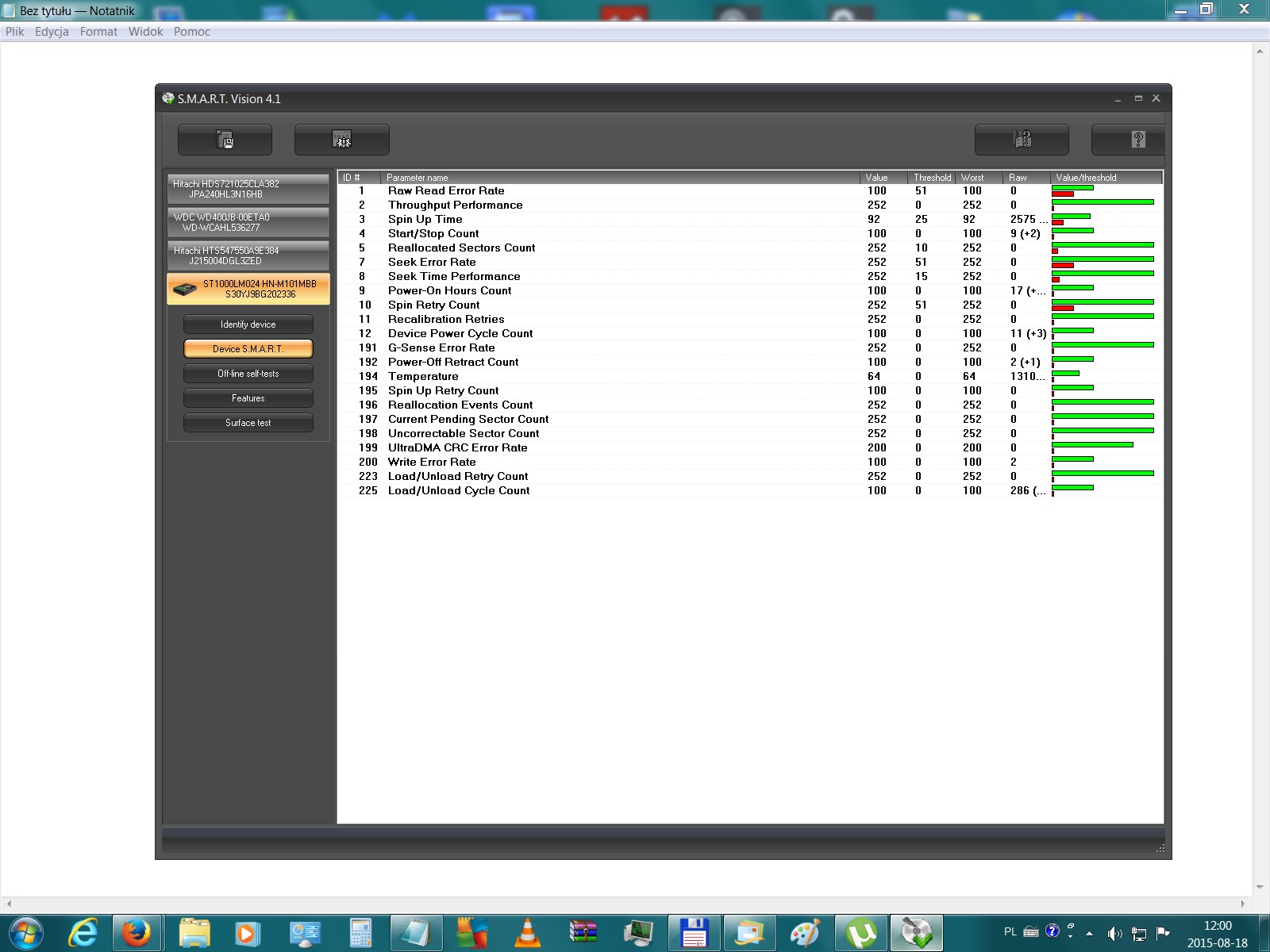
Task: Click the Notepad horizontal scrollbar left arrow
Action: point(9,904)
